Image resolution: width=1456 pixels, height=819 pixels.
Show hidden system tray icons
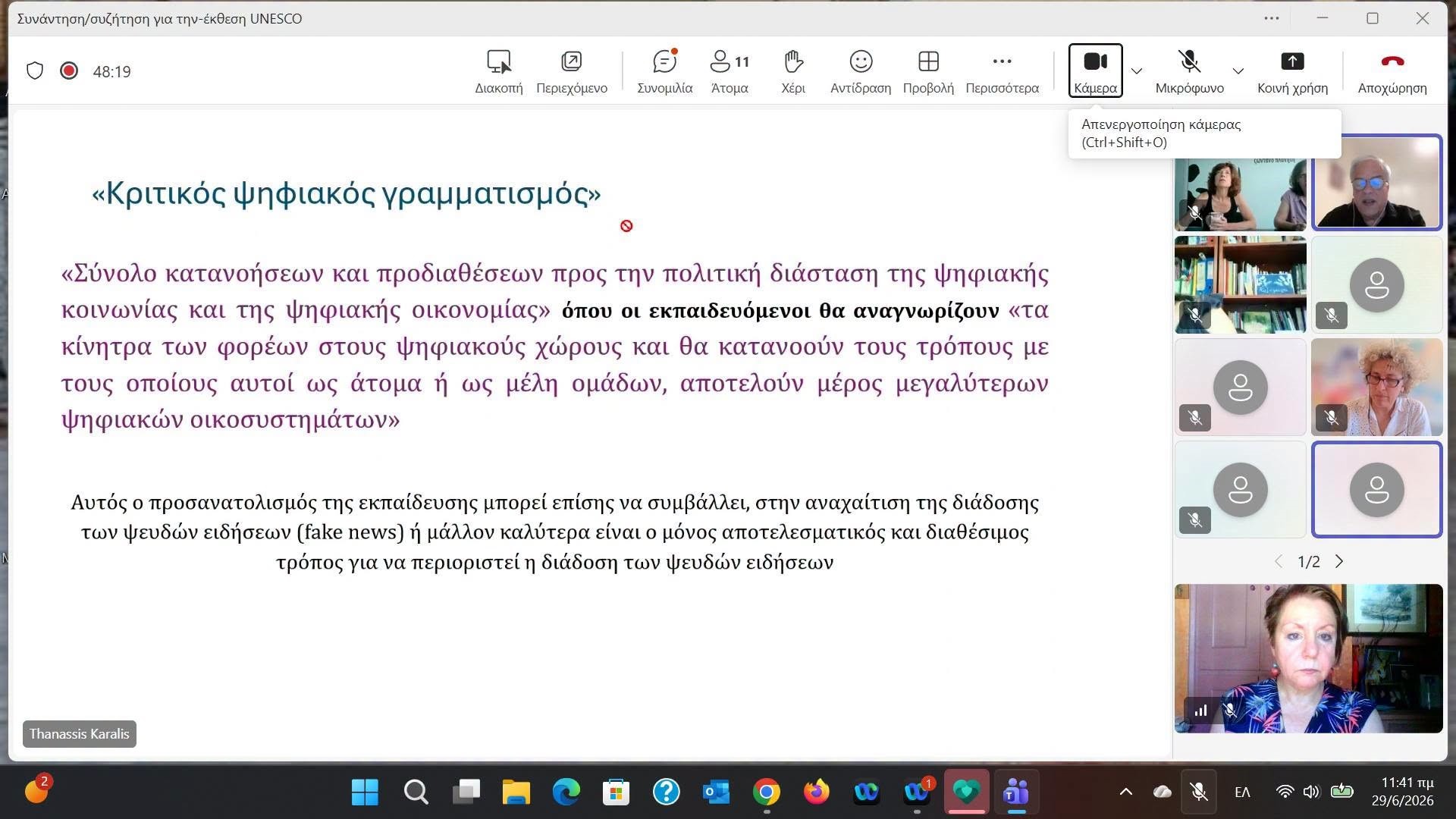(x=1126, y=792)
